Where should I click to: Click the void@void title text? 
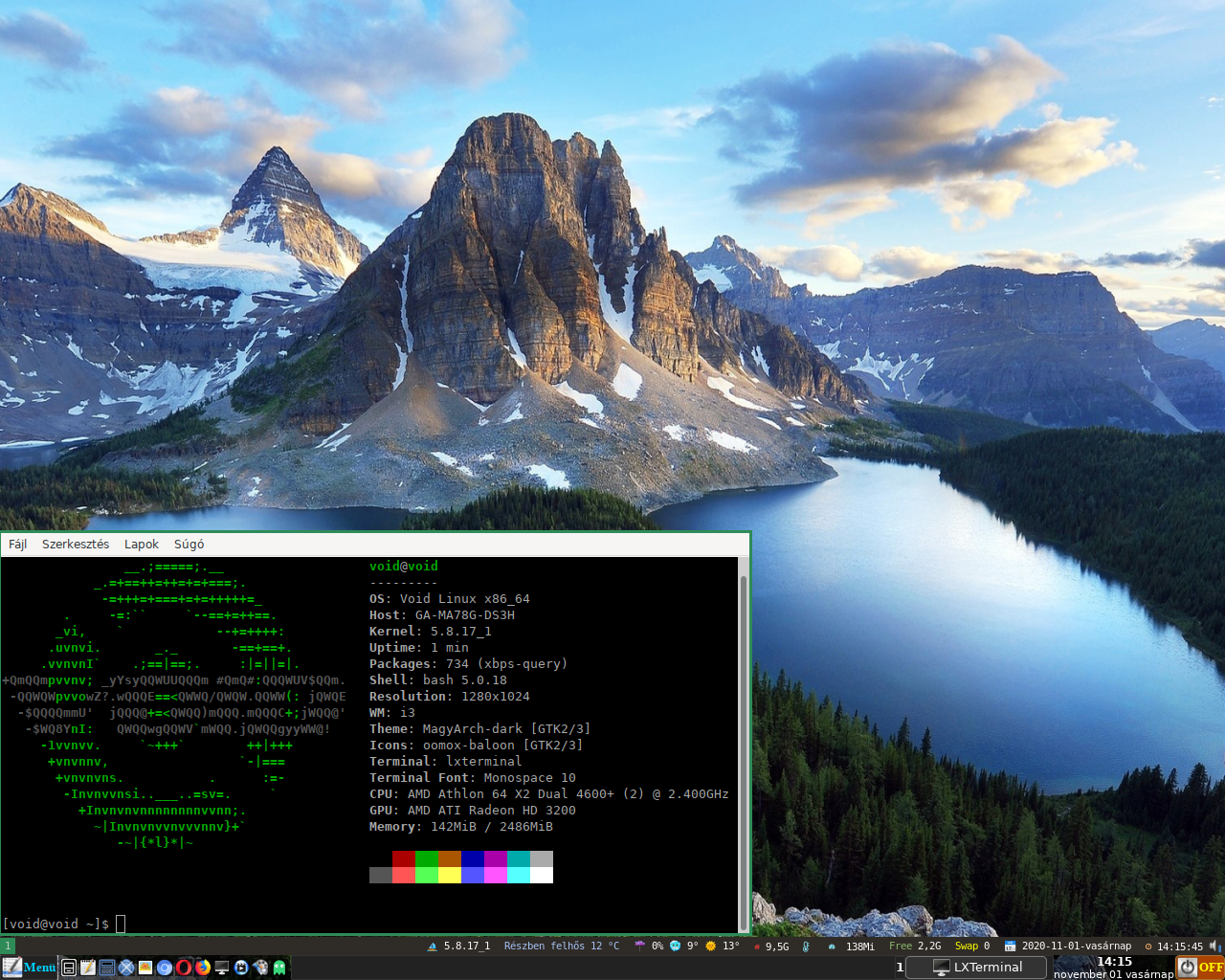tap(404, 566)
